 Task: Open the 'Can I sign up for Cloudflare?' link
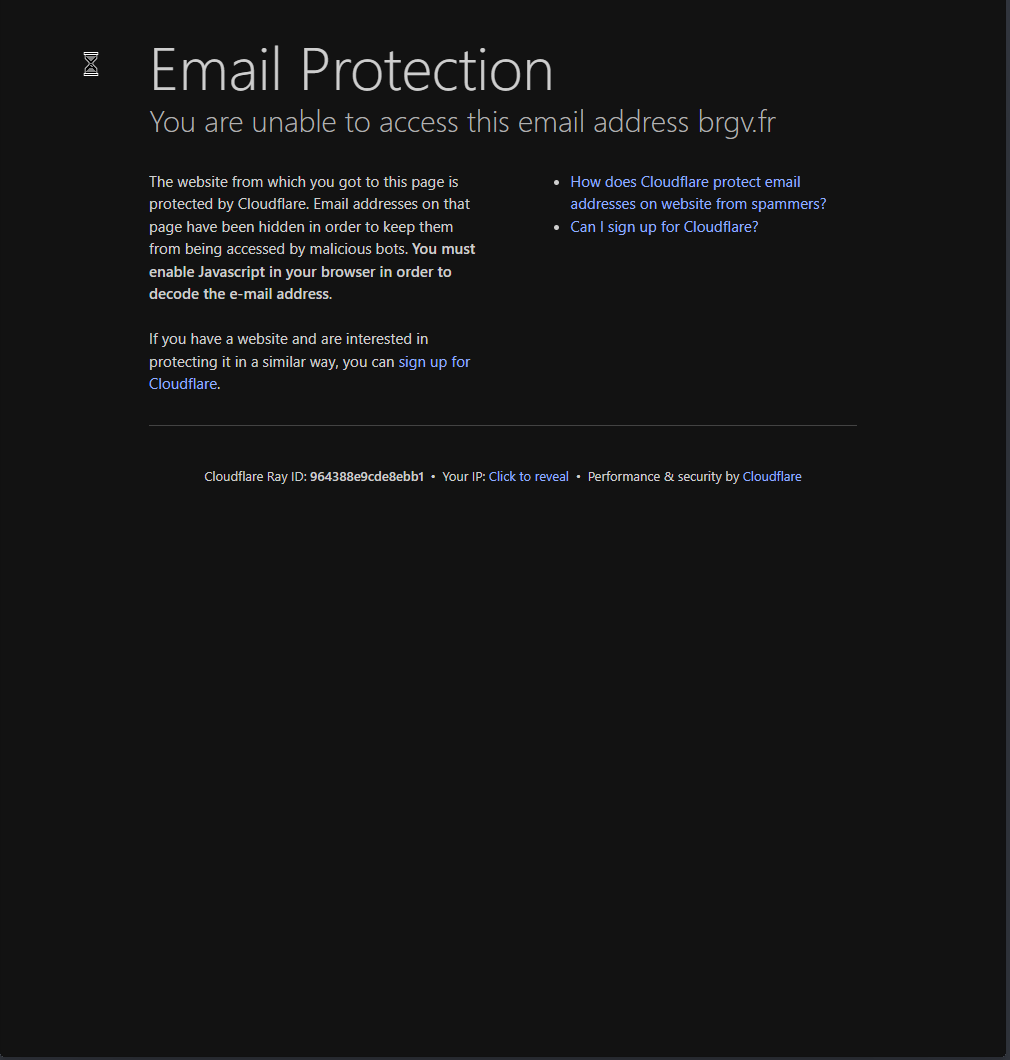[x=664, y=227]
